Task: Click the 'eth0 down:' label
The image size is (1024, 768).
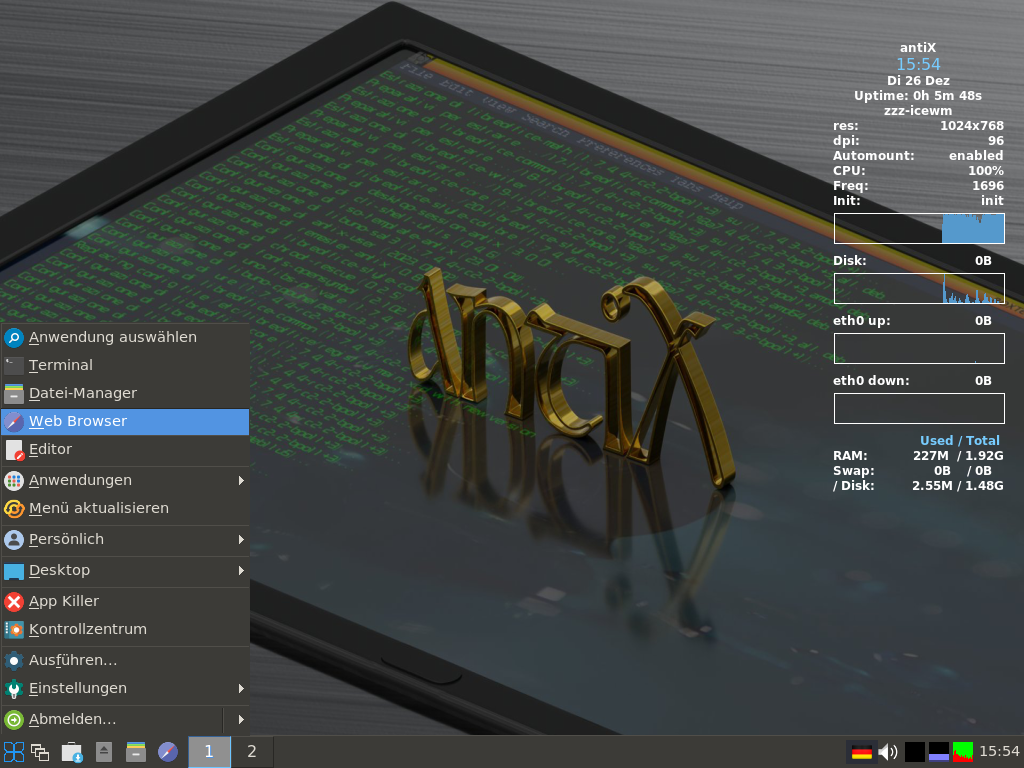Action: click(x=871, y=381)
